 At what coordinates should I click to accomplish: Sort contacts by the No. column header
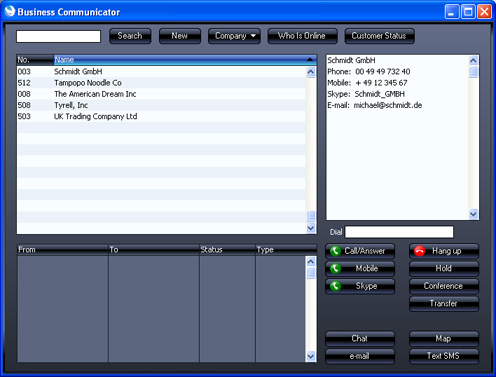tap(35, 60)
